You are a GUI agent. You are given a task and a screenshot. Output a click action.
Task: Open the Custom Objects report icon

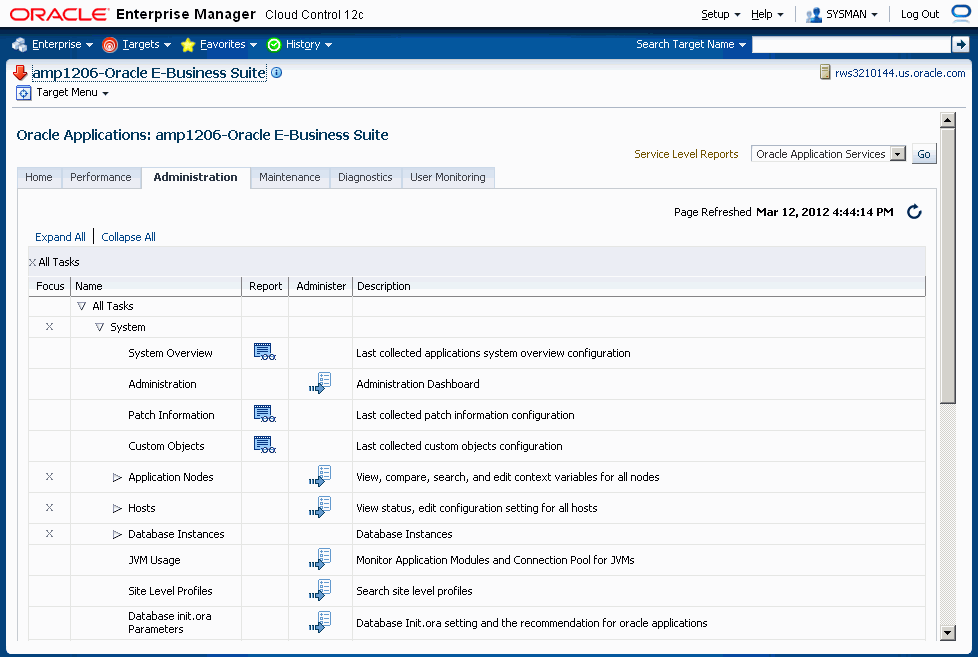[264, 445]
